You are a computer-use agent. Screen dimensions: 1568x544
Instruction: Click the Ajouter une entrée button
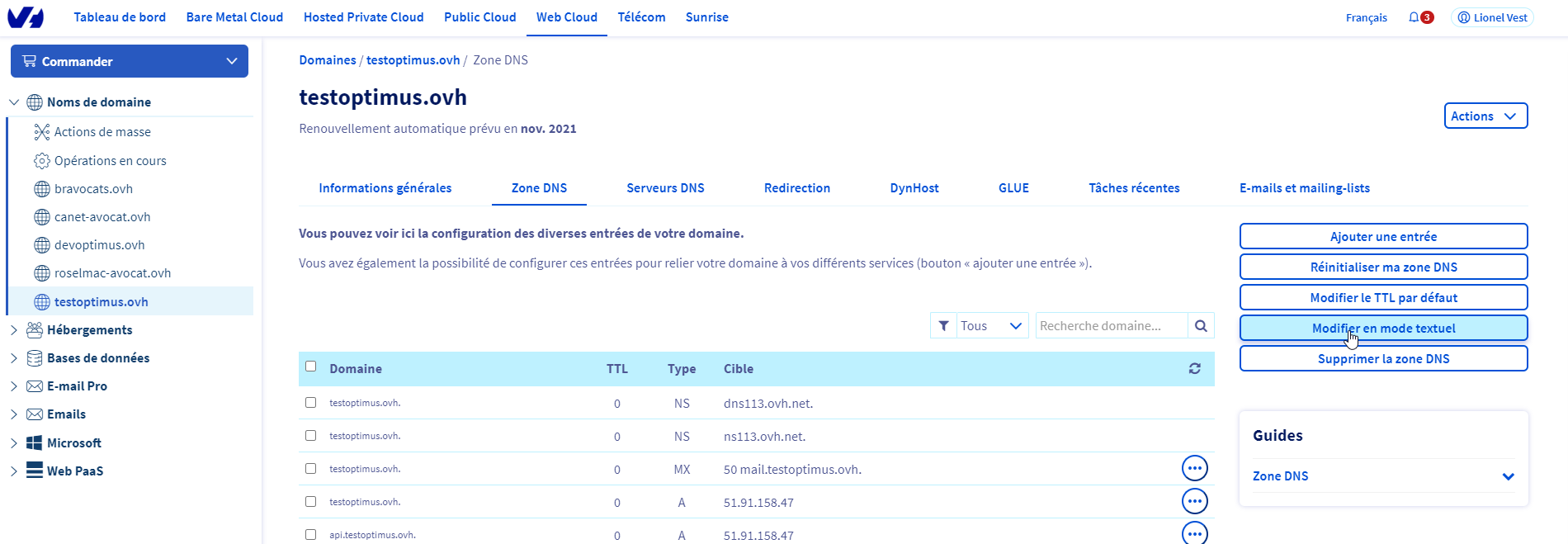1384,236
